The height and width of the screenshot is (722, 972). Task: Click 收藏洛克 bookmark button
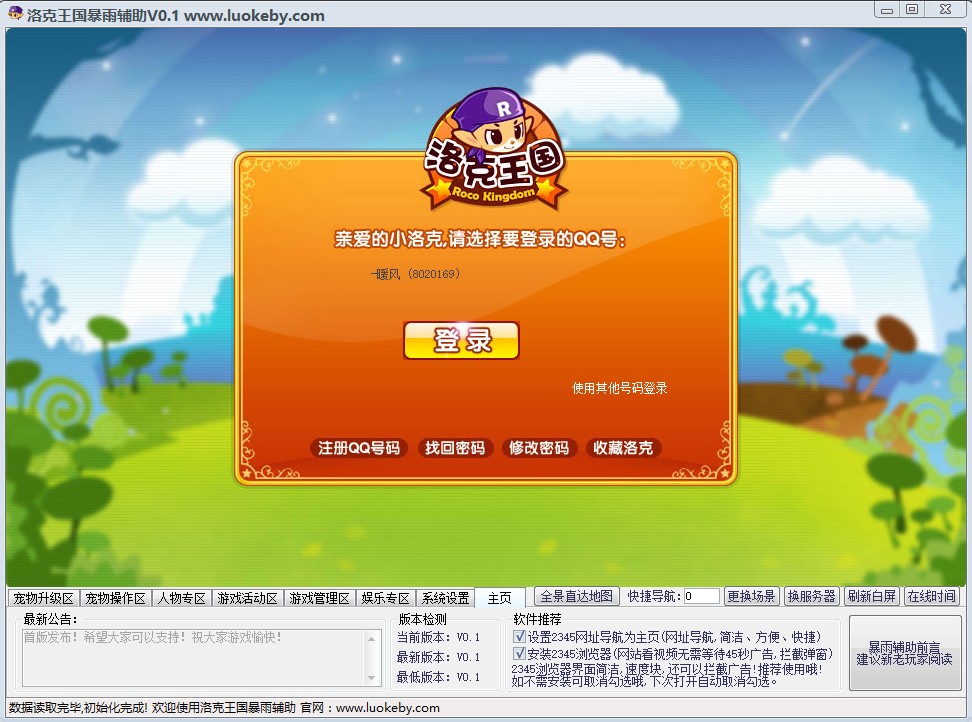coord(623,448)
